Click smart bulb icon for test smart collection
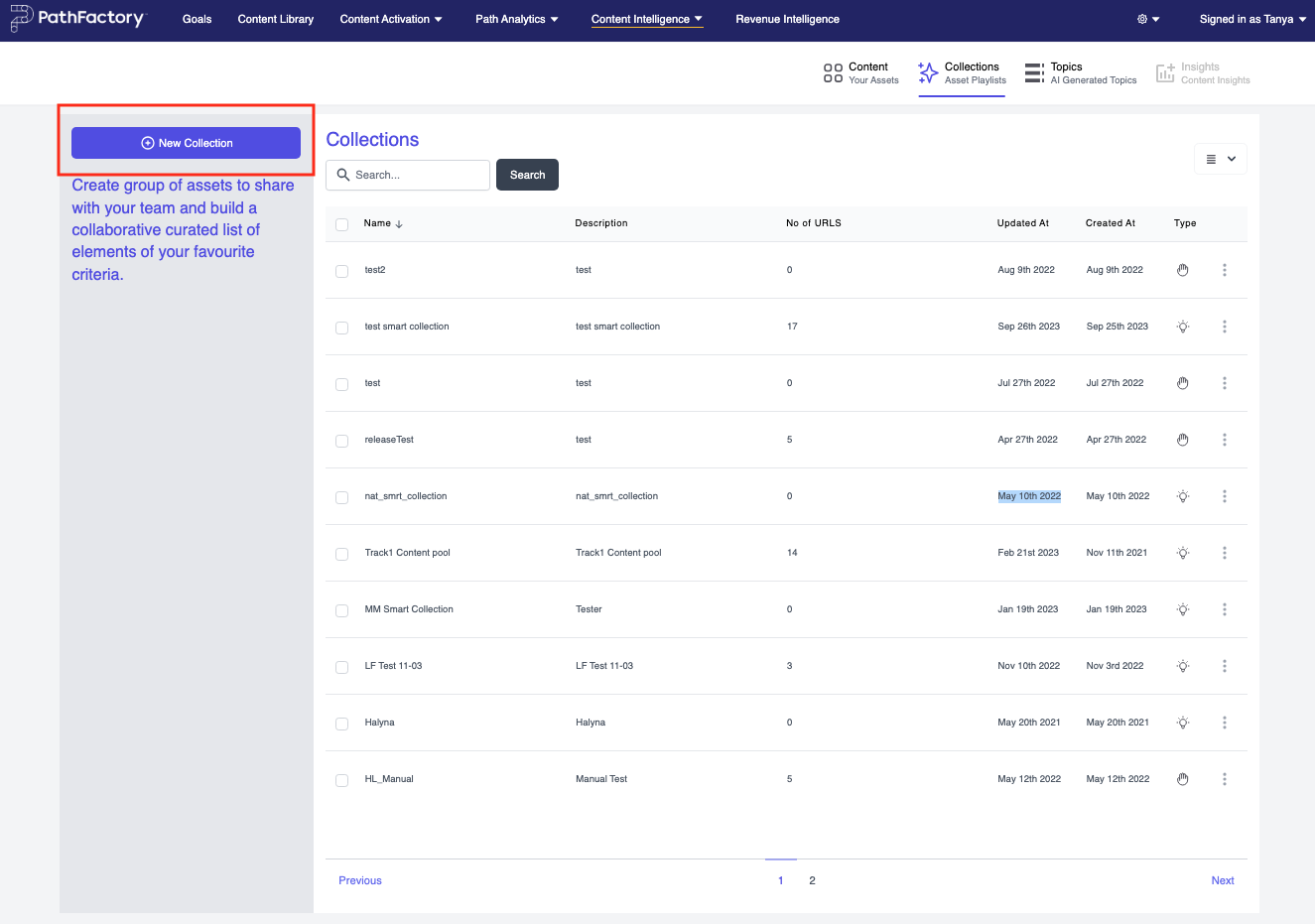The width and height of the screenshot is (1315, 924). tap(1182, 327)
